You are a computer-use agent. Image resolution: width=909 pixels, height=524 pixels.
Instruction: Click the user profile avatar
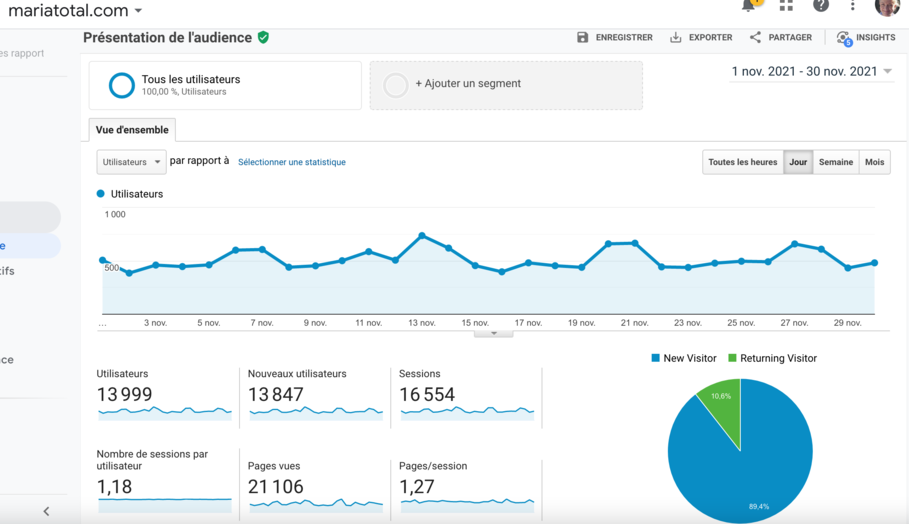tap(886, 7)
